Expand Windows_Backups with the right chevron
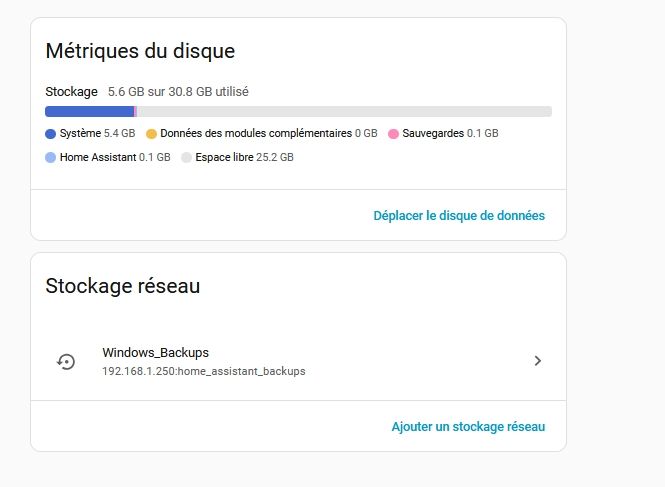Viewport: 665px width, 487px height. coord(537,361)
